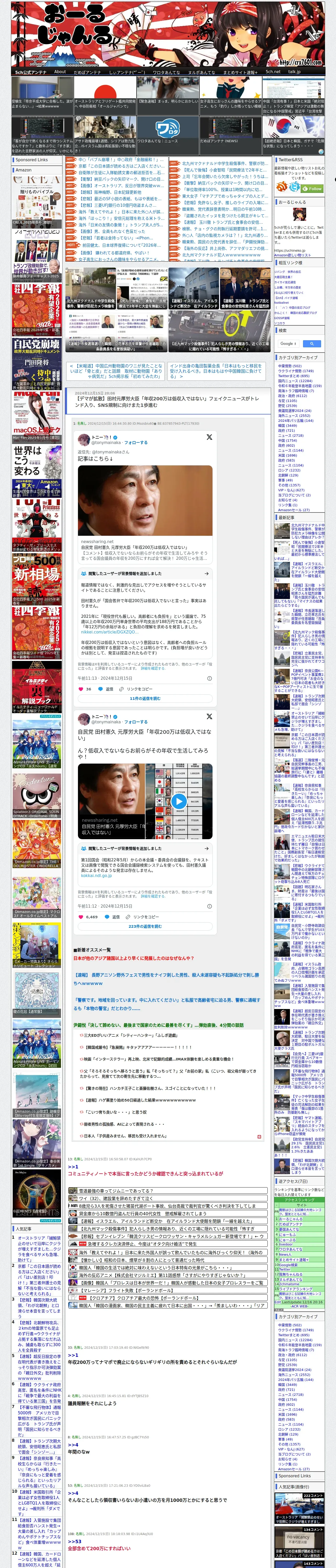This screenshot has height=1568, width=336.
Task: Open the X logo on second embedded tweet
Action: click(x=209, y=716)
